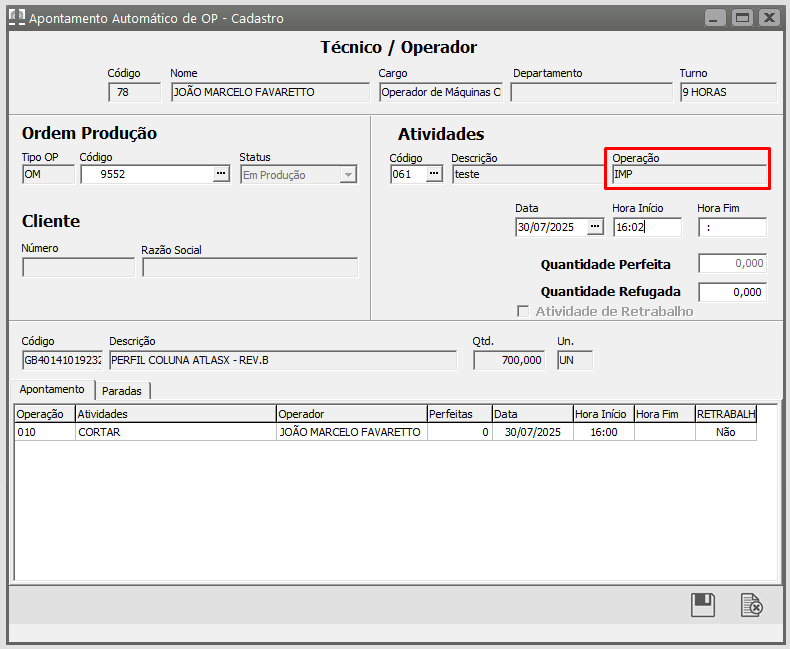Click the Ordem Produção Código field 9552

click(145, 174)
